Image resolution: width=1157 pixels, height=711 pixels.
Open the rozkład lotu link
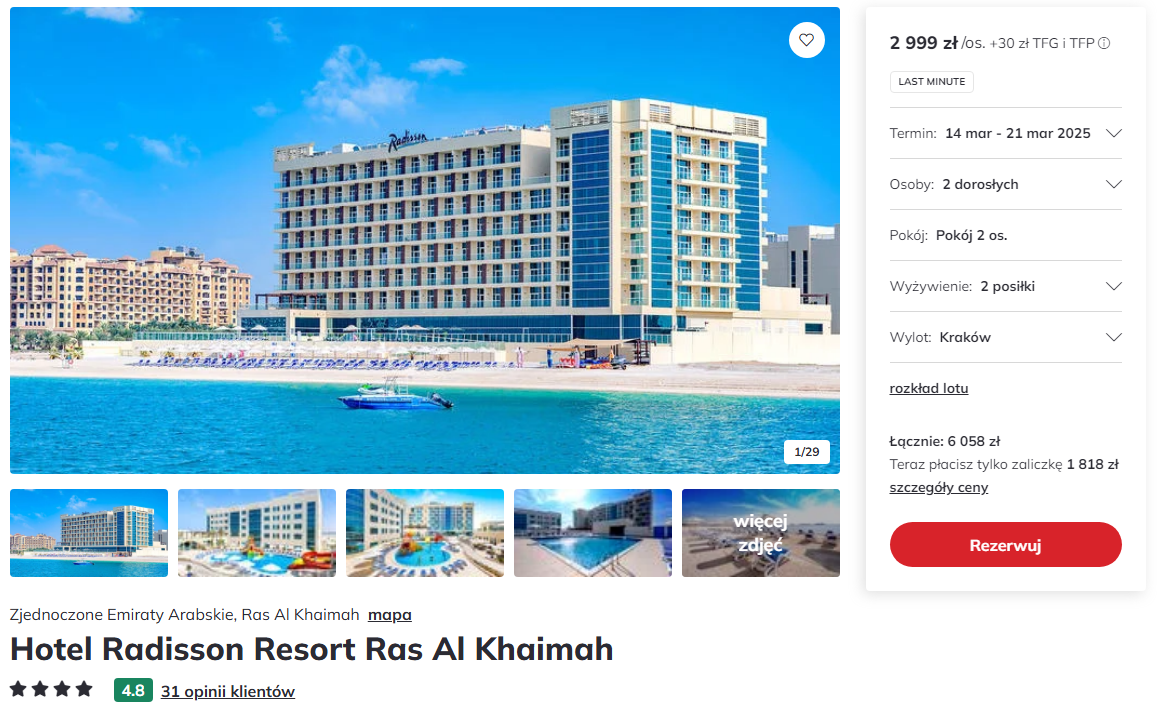pos(928,388)
